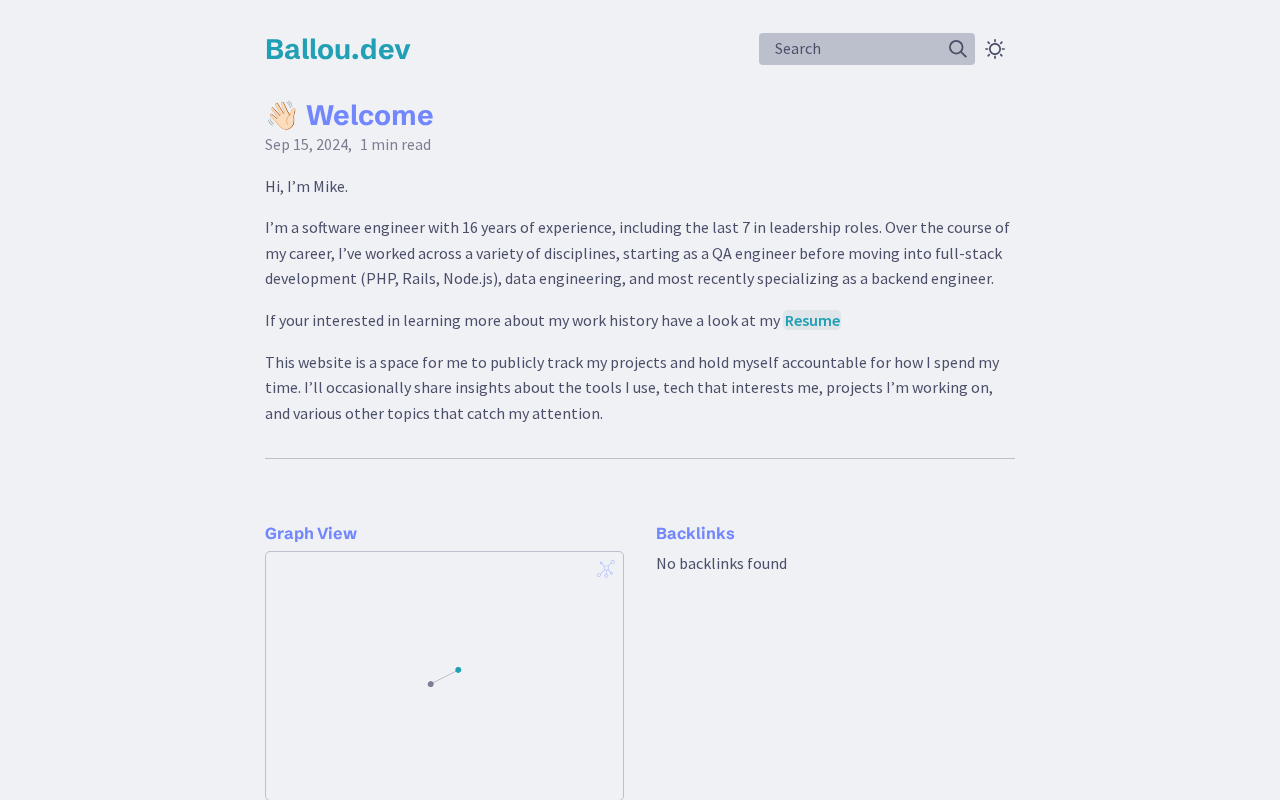1280x800 pixels.
Task: Click the Graph View heading
Action: click(310, 534)
